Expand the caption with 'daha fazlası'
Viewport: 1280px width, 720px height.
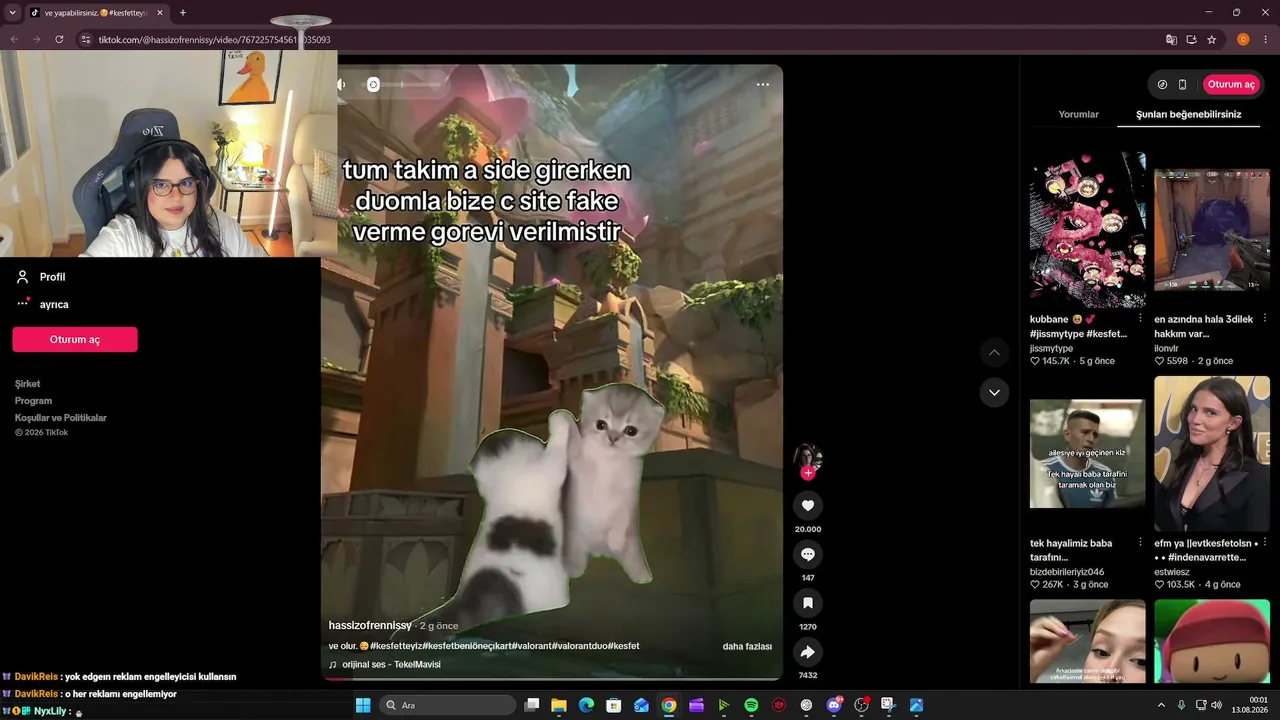pyautogui.click(x=747, y=647)
